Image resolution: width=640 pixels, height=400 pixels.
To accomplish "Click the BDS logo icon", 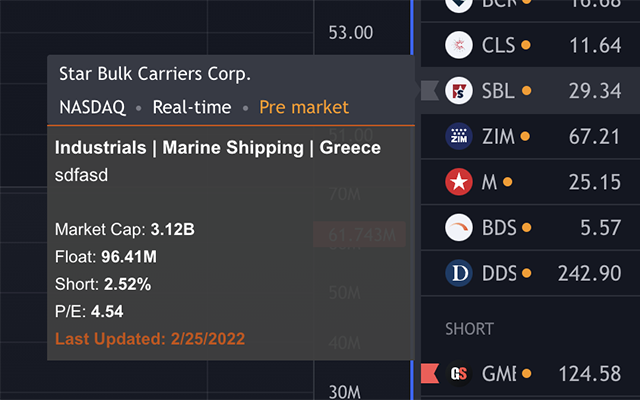I will pos(459,227).
